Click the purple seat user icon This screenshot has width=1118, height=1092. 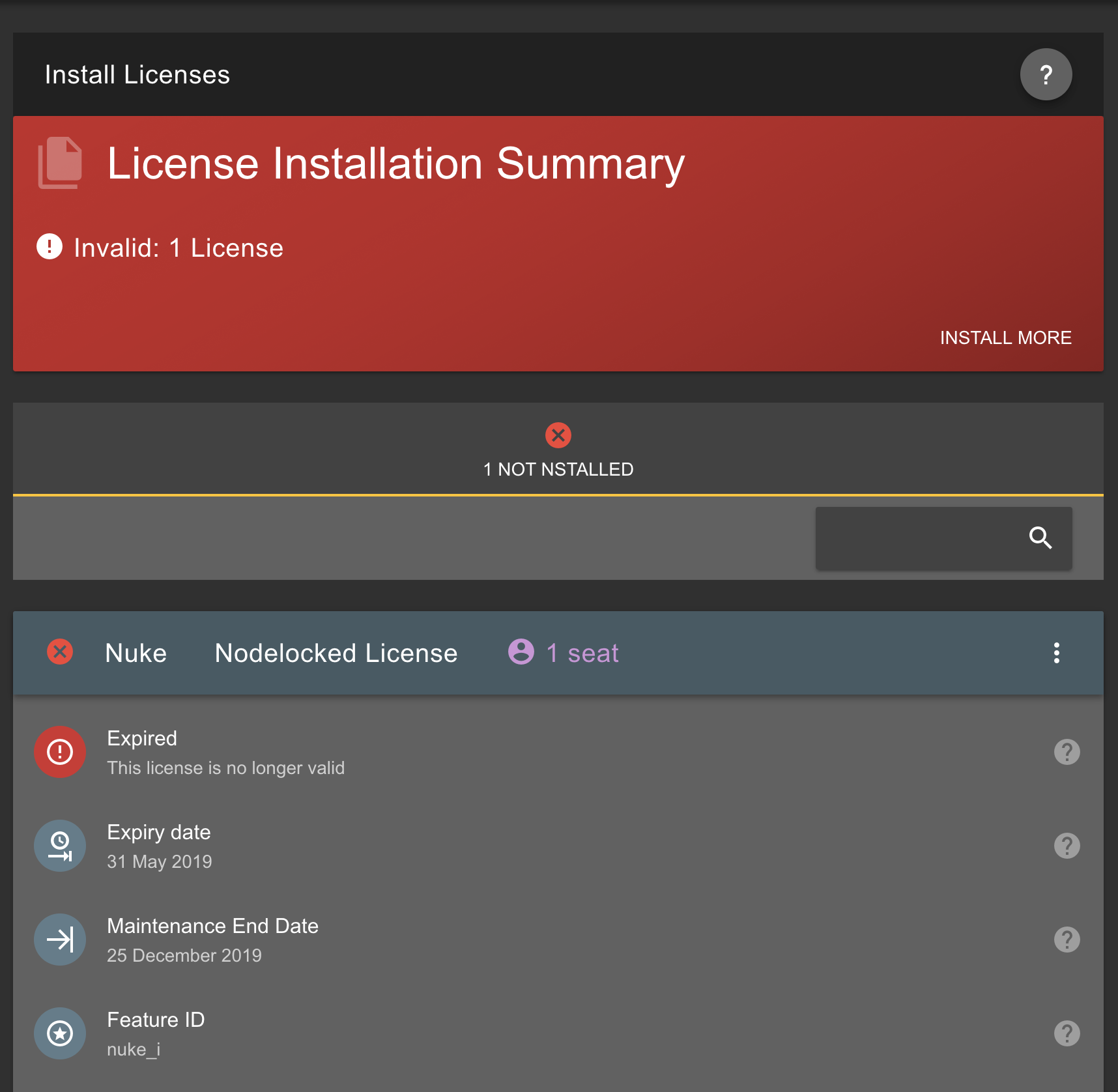pyautogui.click(x=521, y=652)
